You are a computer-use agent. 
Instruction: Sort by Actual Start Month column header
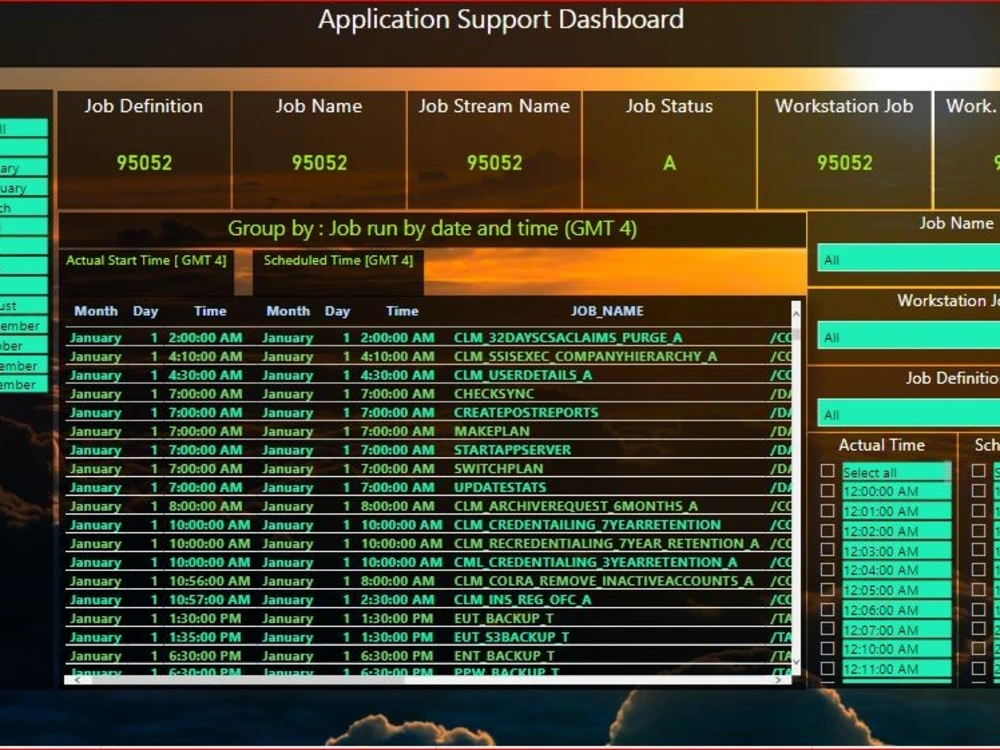click(96, 311)
